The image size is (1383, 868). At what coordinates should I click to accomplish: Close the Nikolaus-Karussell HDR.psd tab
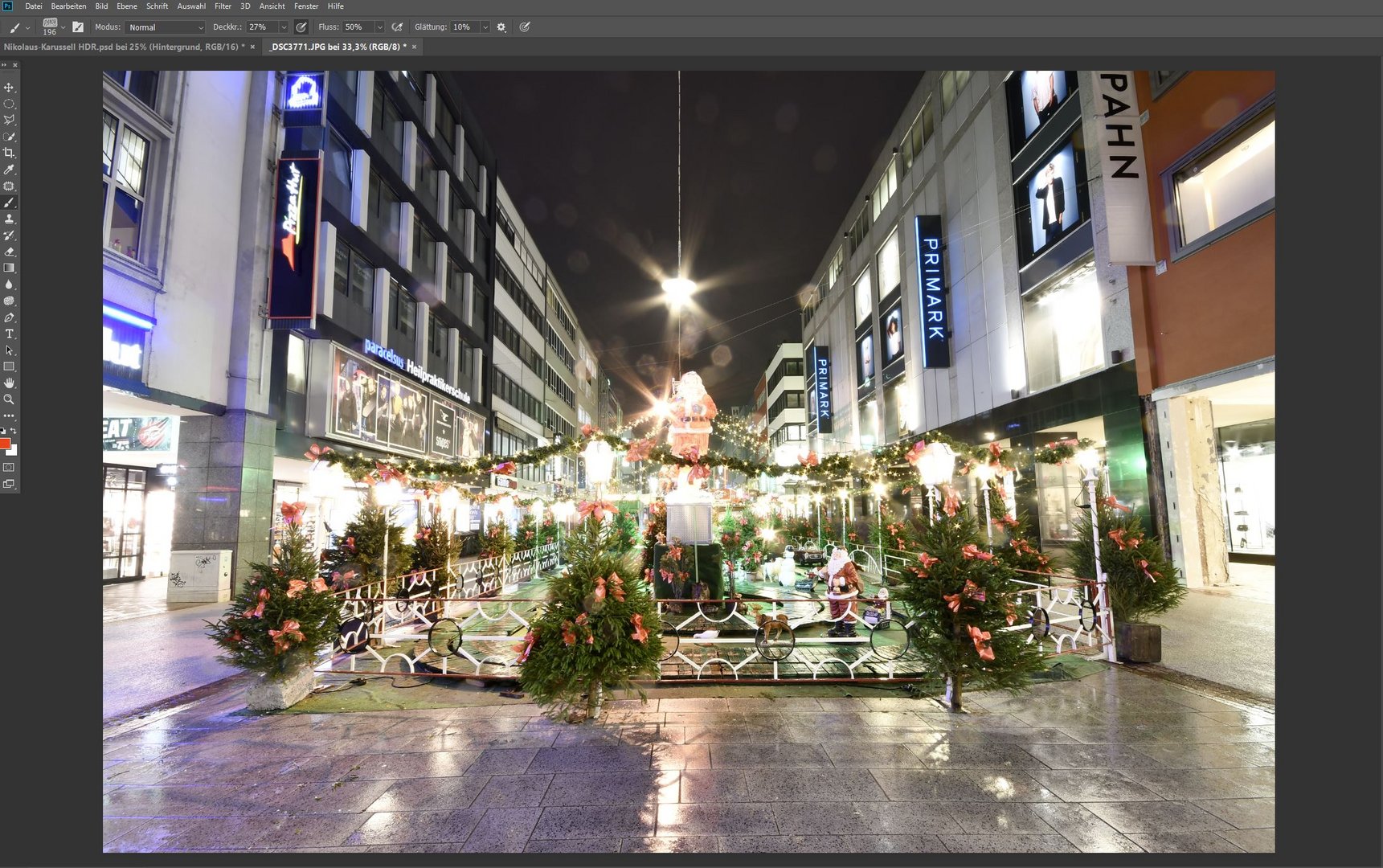[x=252, y=47]
